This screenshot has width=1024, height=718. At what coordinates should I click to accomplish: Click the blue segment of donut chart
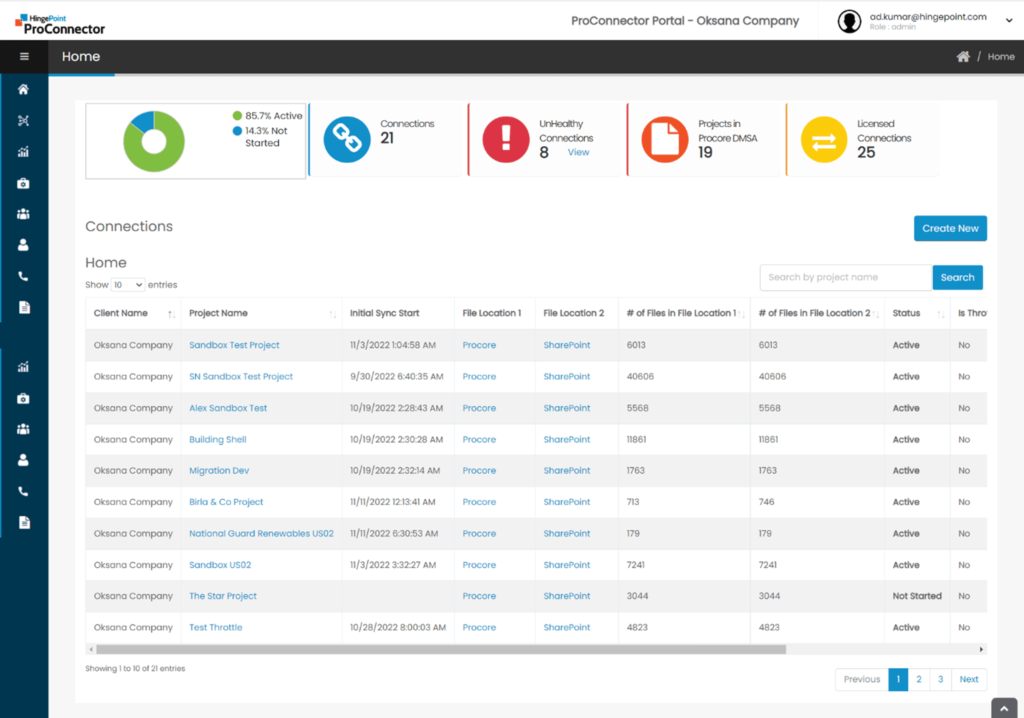pyautogui.click(x=144, y=120)
